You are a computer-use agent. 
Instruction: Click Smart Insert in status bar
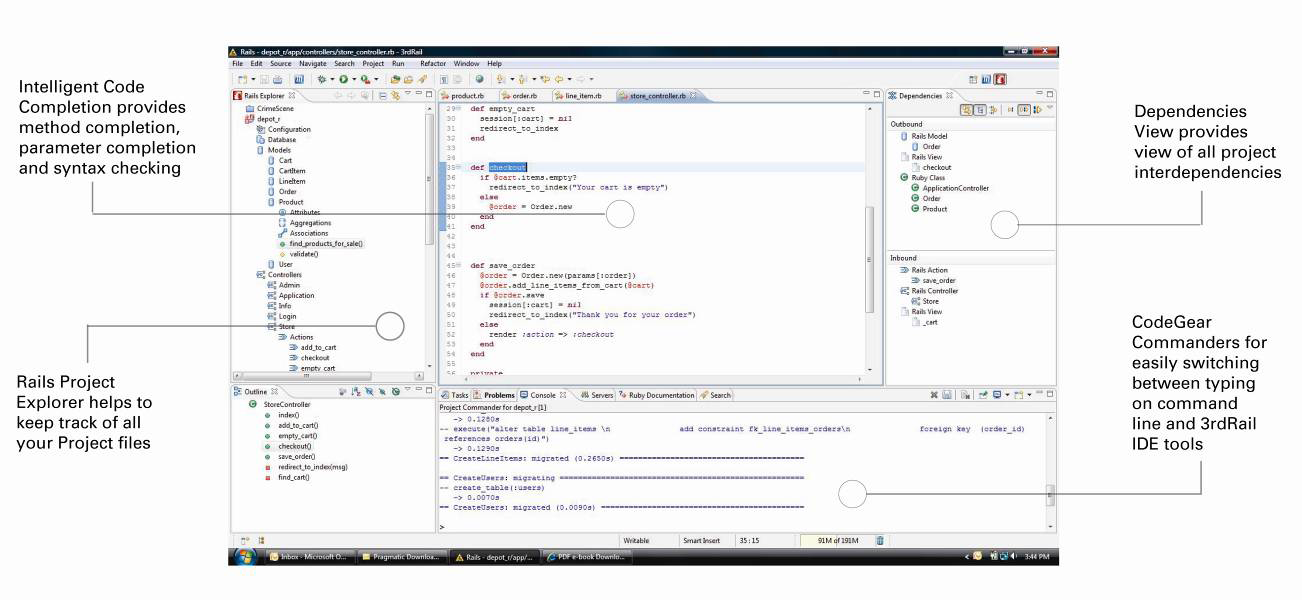coord(701,540)
